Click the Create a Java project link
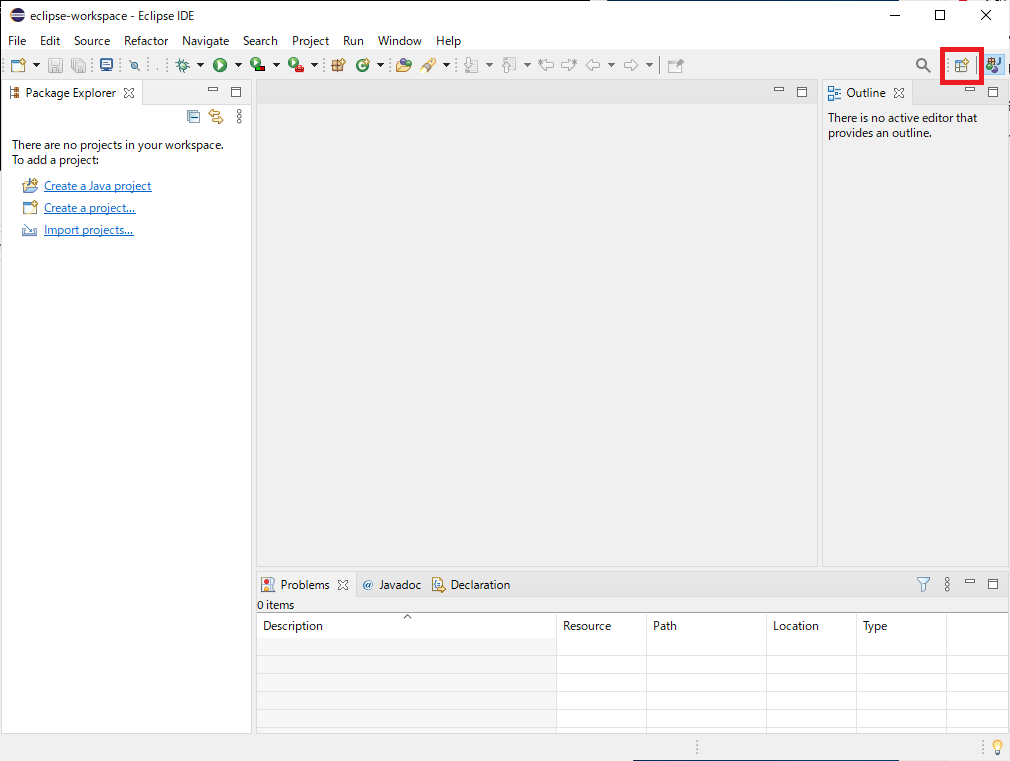The image size is (1010, 761). click(97, 186)
